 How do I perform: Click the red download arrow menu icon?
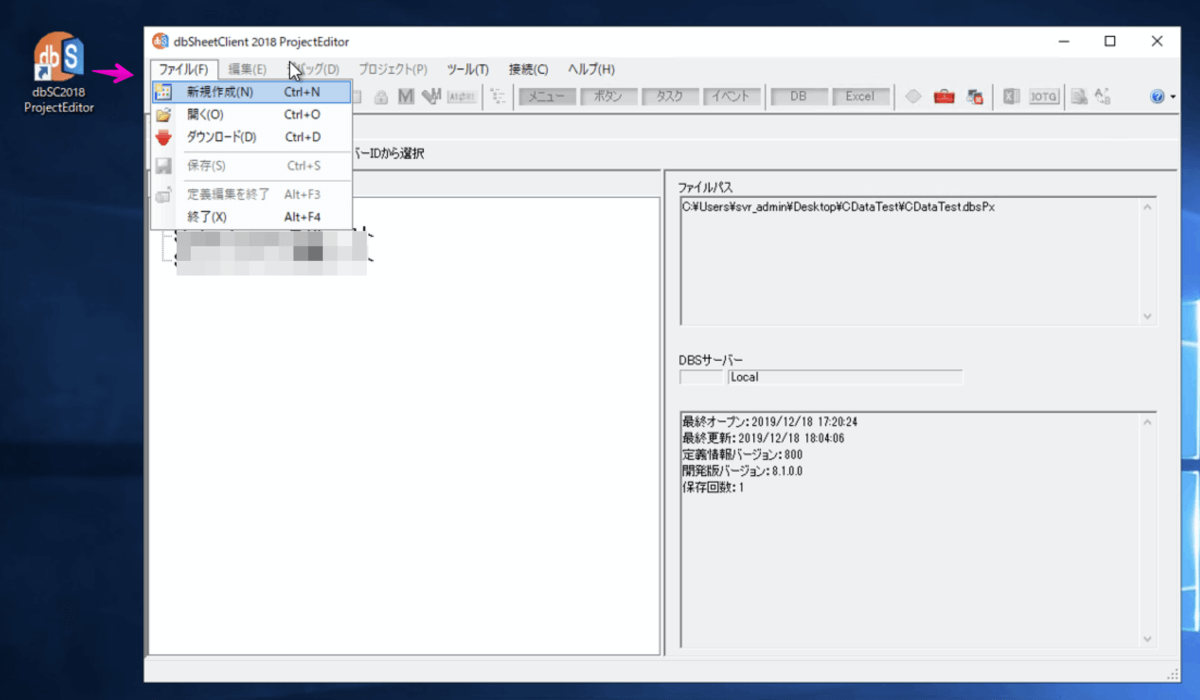pyautogui.click(x=163, y=137)
